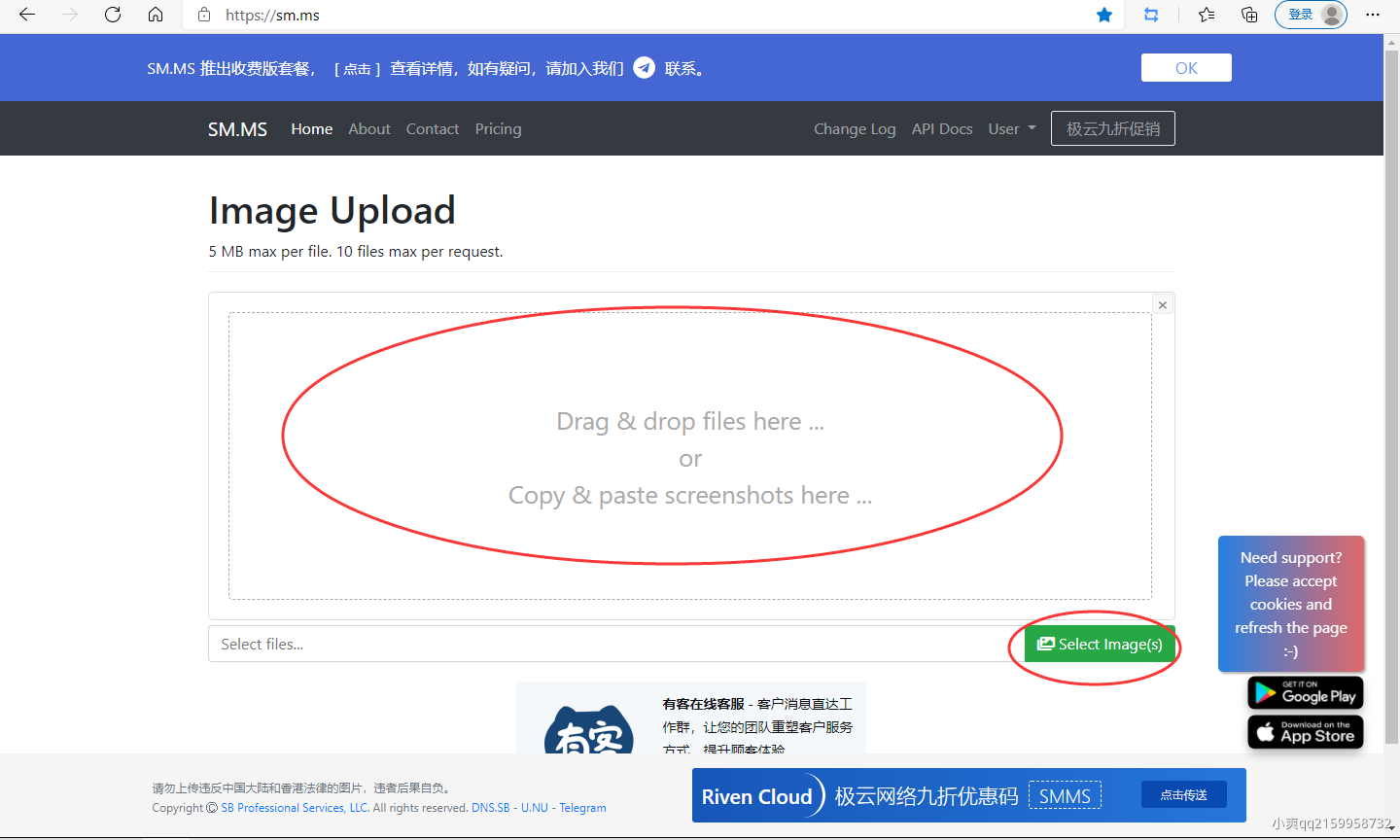Open the browser home page icon
The image size is (1400, 840).
156,15
